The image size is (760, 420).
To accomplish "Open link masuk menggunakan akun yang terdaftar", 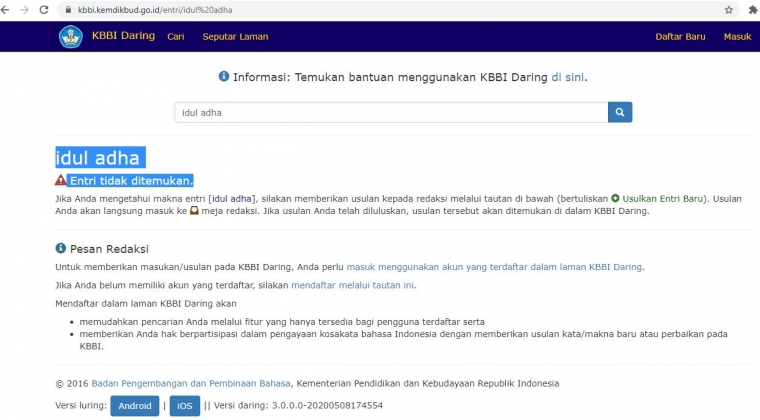I will pos(494,267).
